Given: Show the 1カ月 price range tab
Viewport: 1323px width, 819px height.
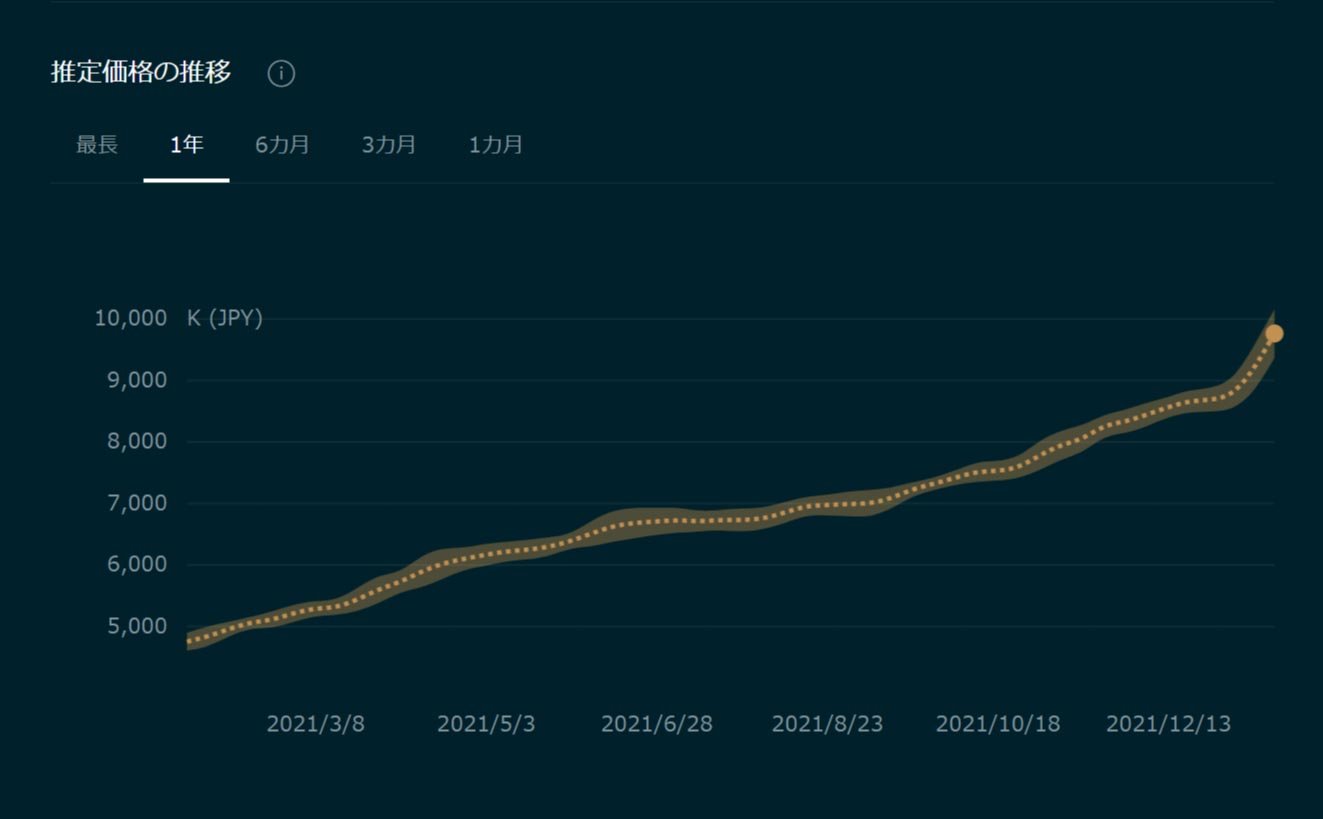Looking at the screenshot, I should click(496, 145).
